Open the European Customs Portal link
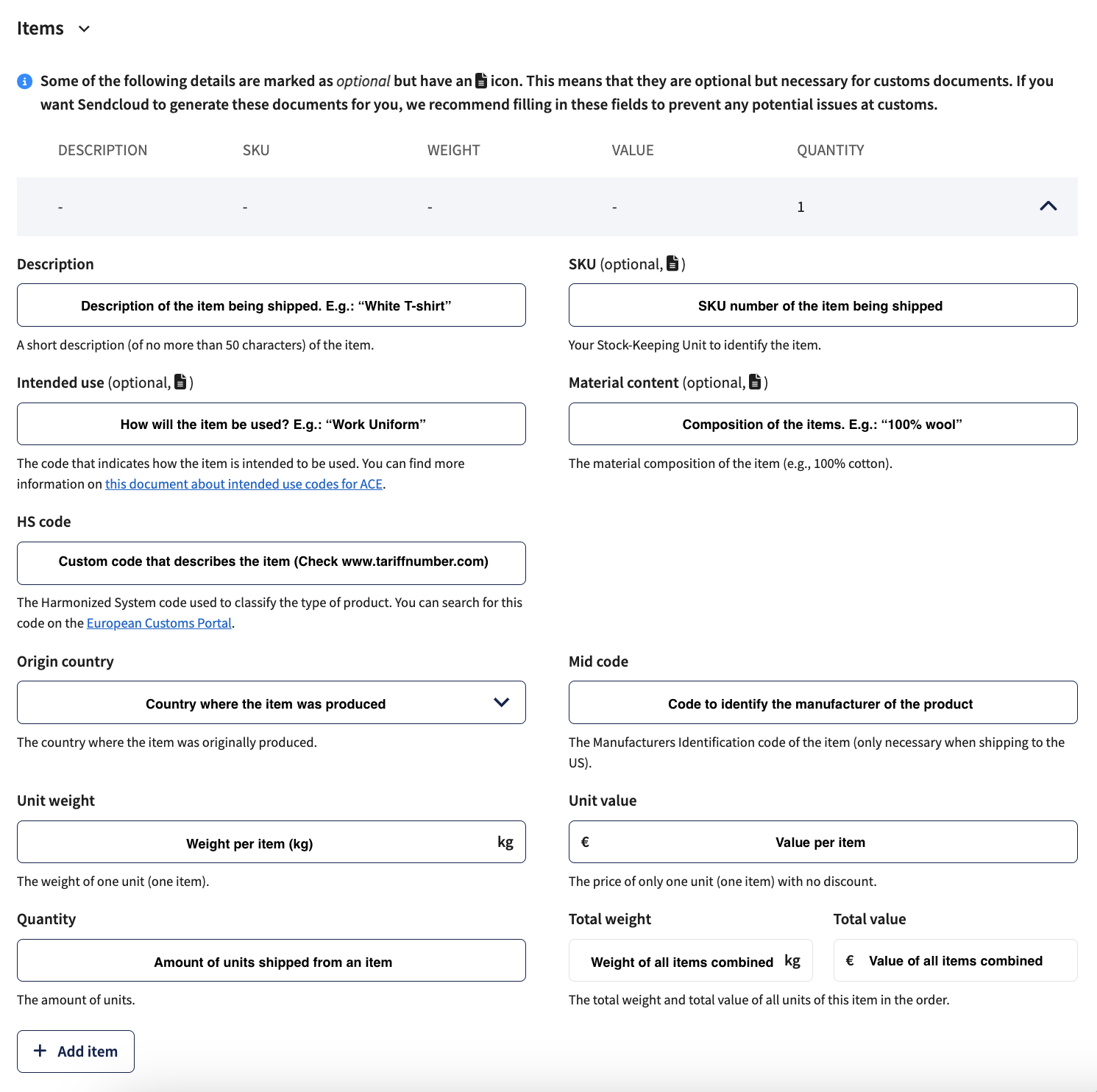The image size is (1097, 1092). [x=158, y=623]
